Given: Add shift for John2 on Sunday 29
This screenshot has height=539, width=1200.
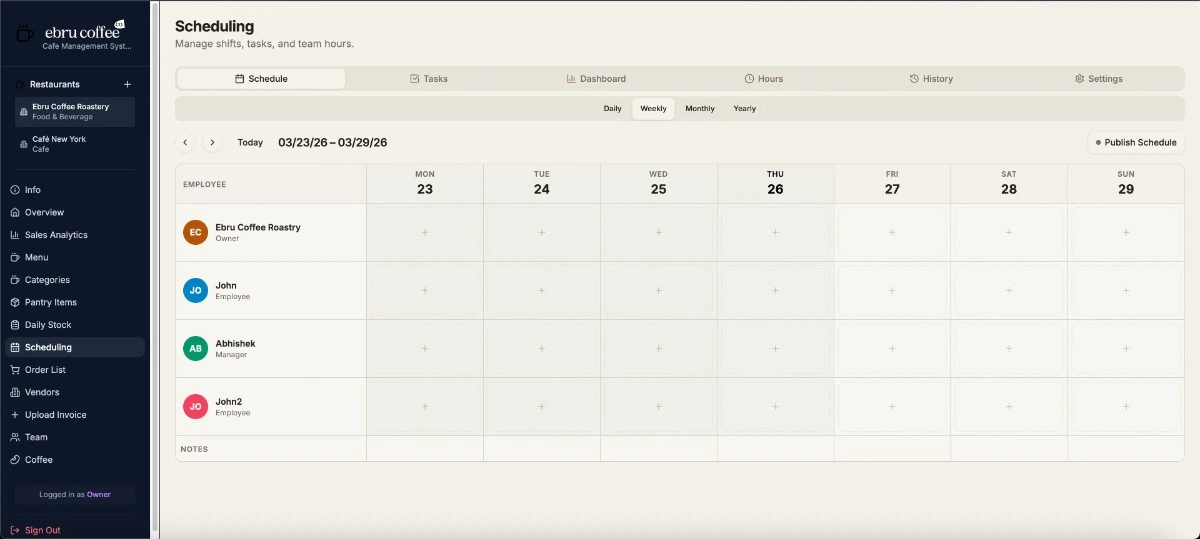Looking at the screenshot, I should click(x=1126, y=406).
